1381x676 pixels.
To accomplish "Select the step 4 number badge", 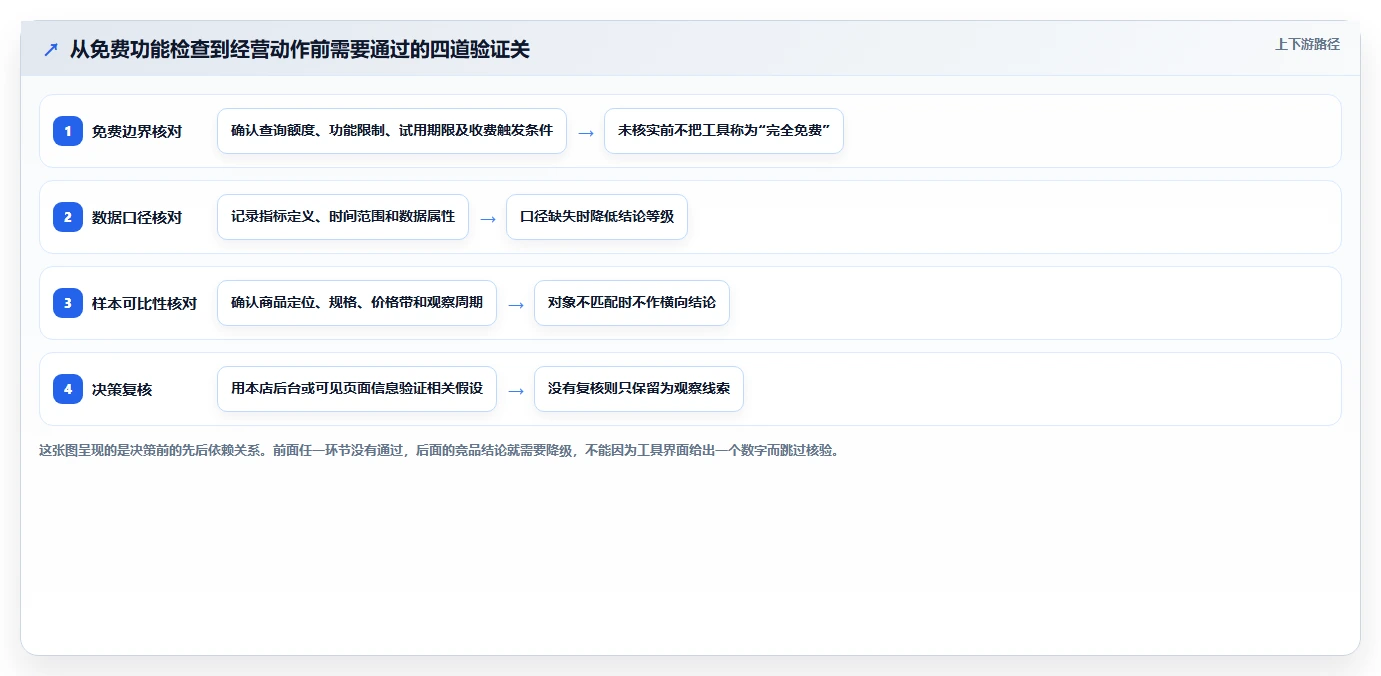I will pyautogui.click(x=68, y=389).
